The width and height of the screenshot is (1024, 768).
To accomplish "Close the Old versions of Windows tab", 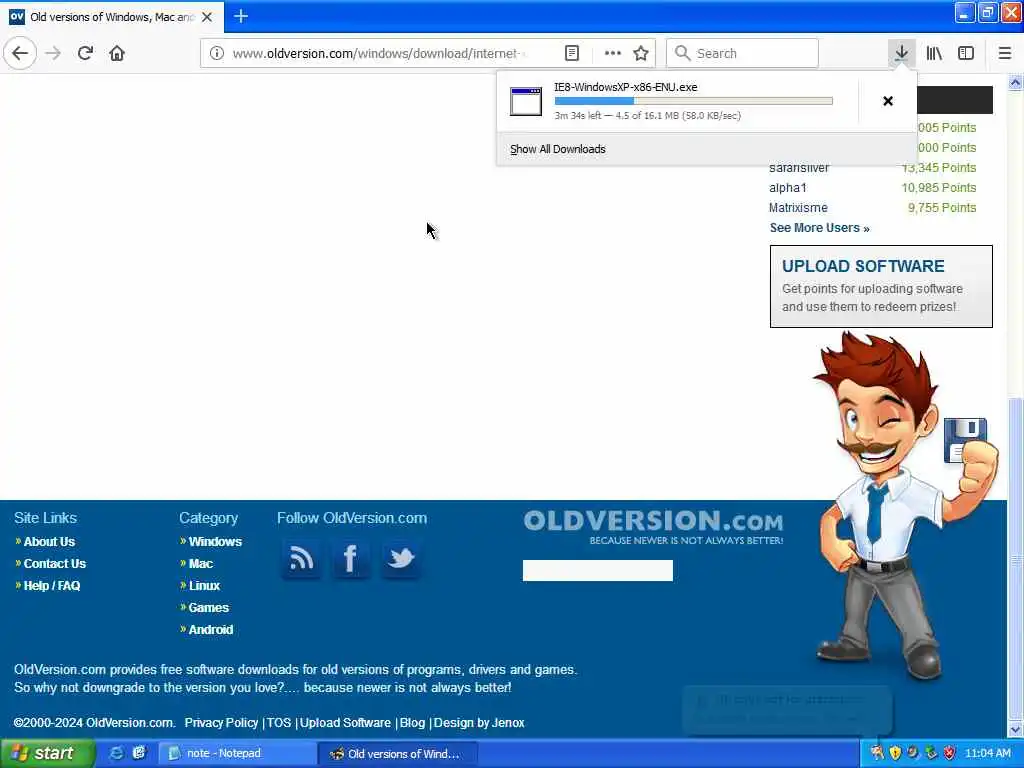I will pos(207,17).
